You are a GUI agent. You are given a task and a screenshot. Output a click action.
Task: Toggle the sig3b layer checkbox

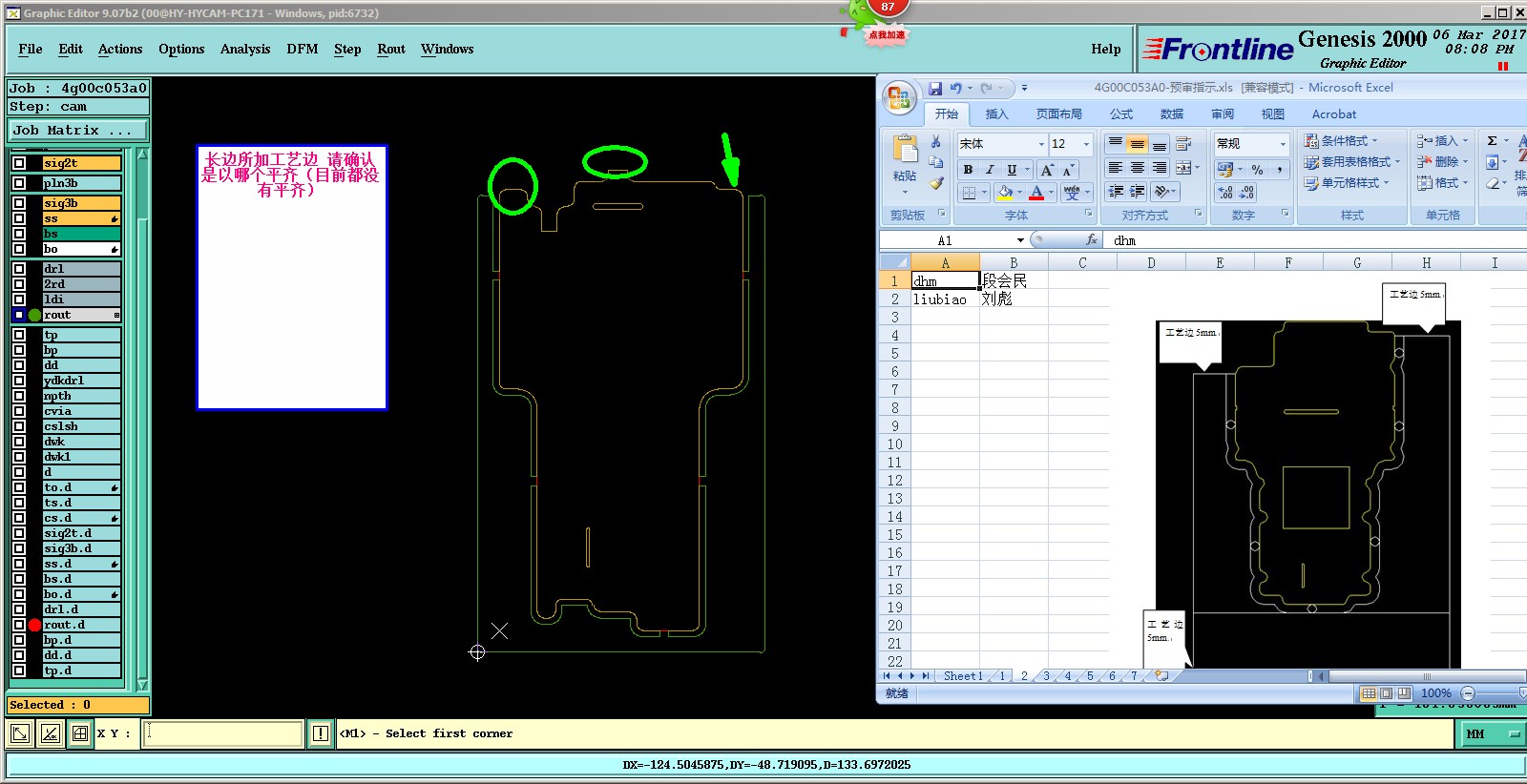tap(19, 203)
